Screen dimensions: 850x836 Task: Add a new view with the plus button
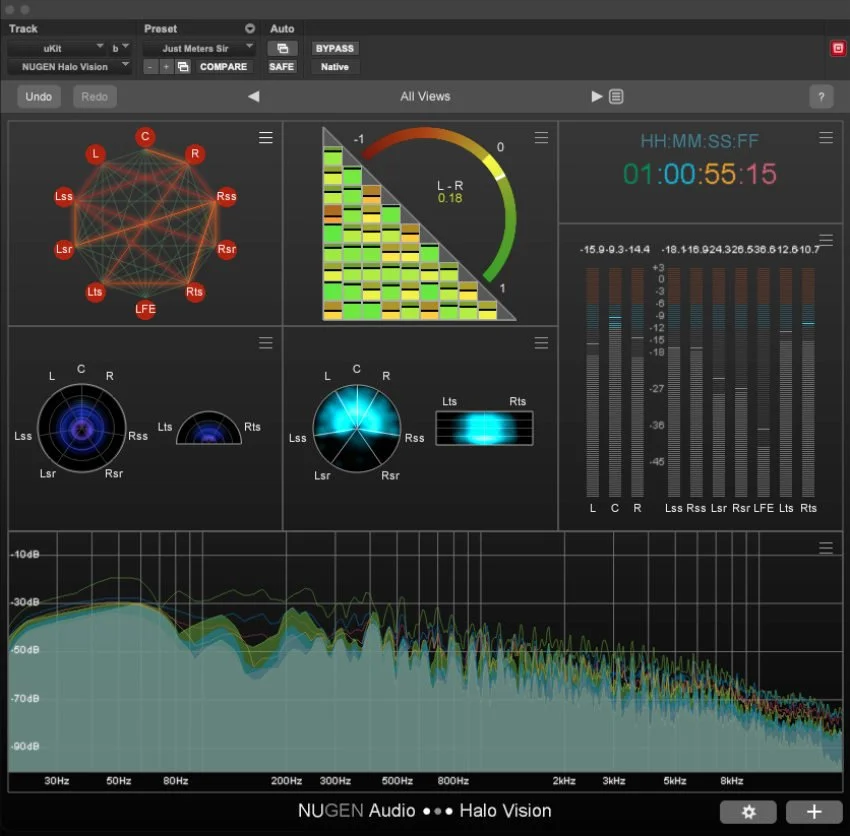(x=814, y=812)
